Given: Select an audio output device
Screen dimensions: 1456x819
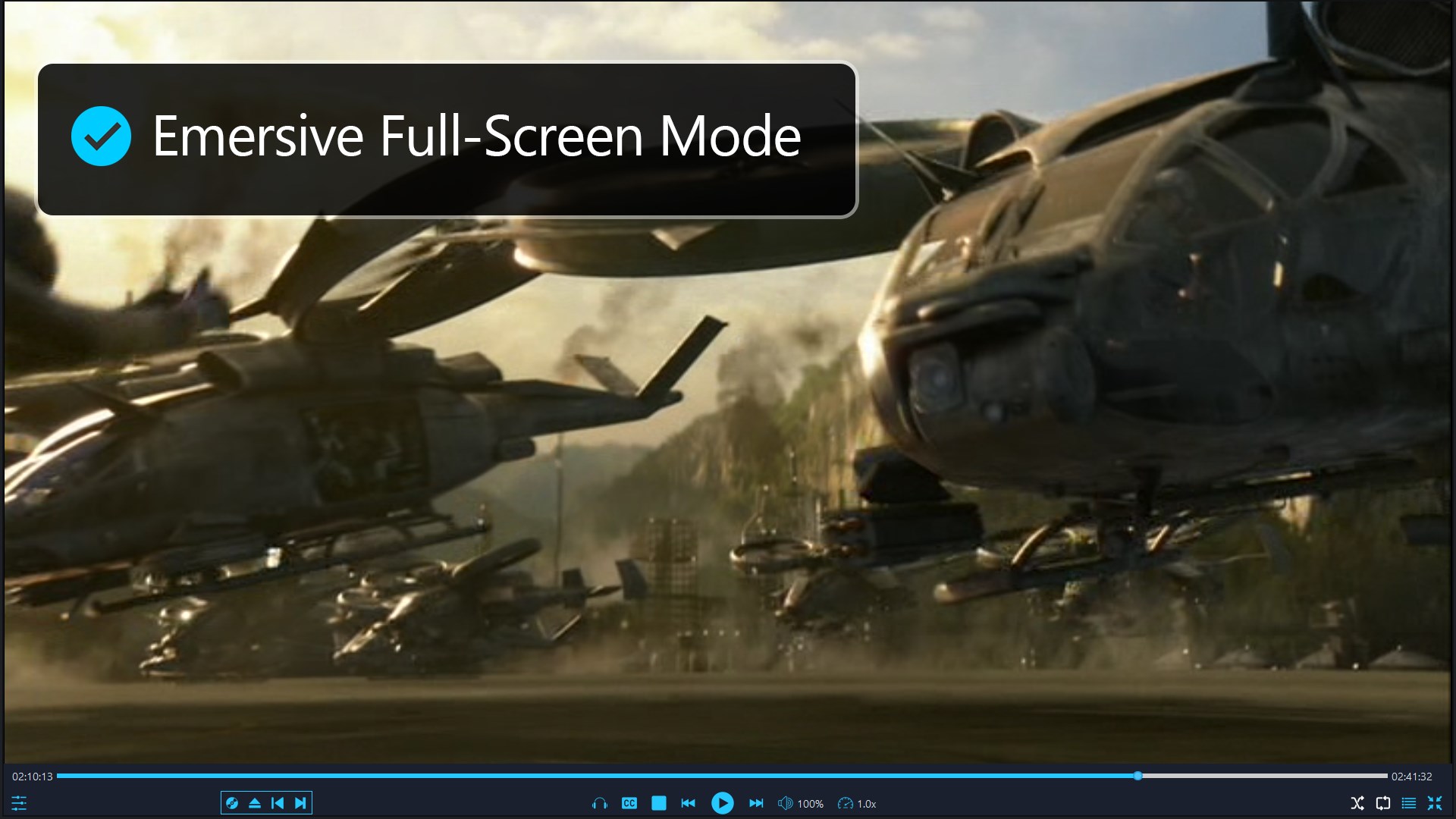Looking at the screenshot, I should [x=599, y=803].
